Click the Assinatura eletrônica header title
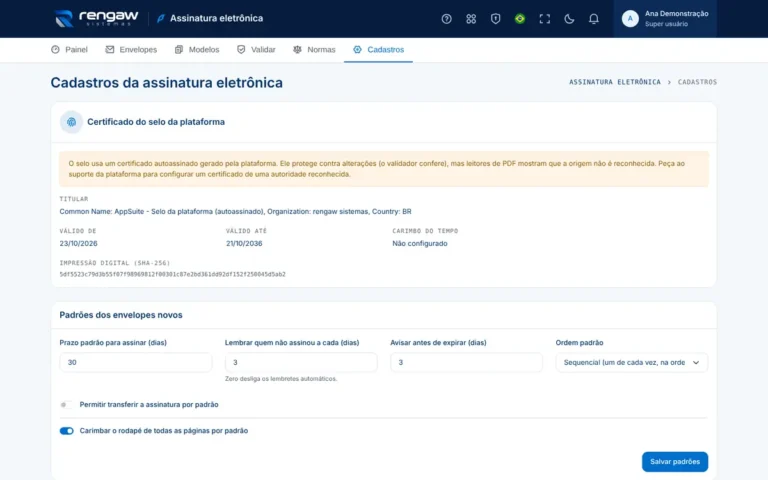 [216, 19]
